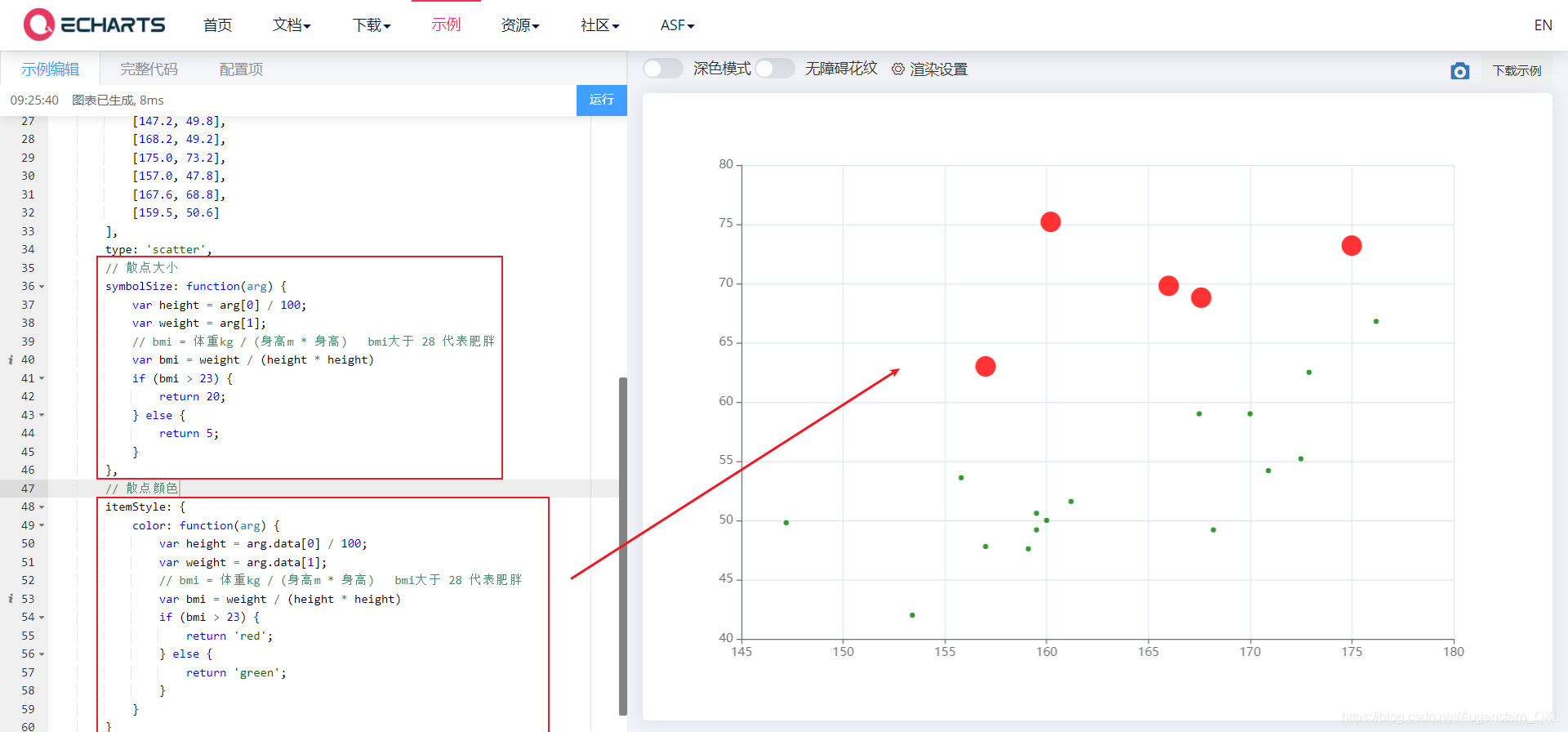The height and width of the screenshot is (732, 1568).
Task: Take a chart screenshot with the camera icon
Action: (1460, 71)
